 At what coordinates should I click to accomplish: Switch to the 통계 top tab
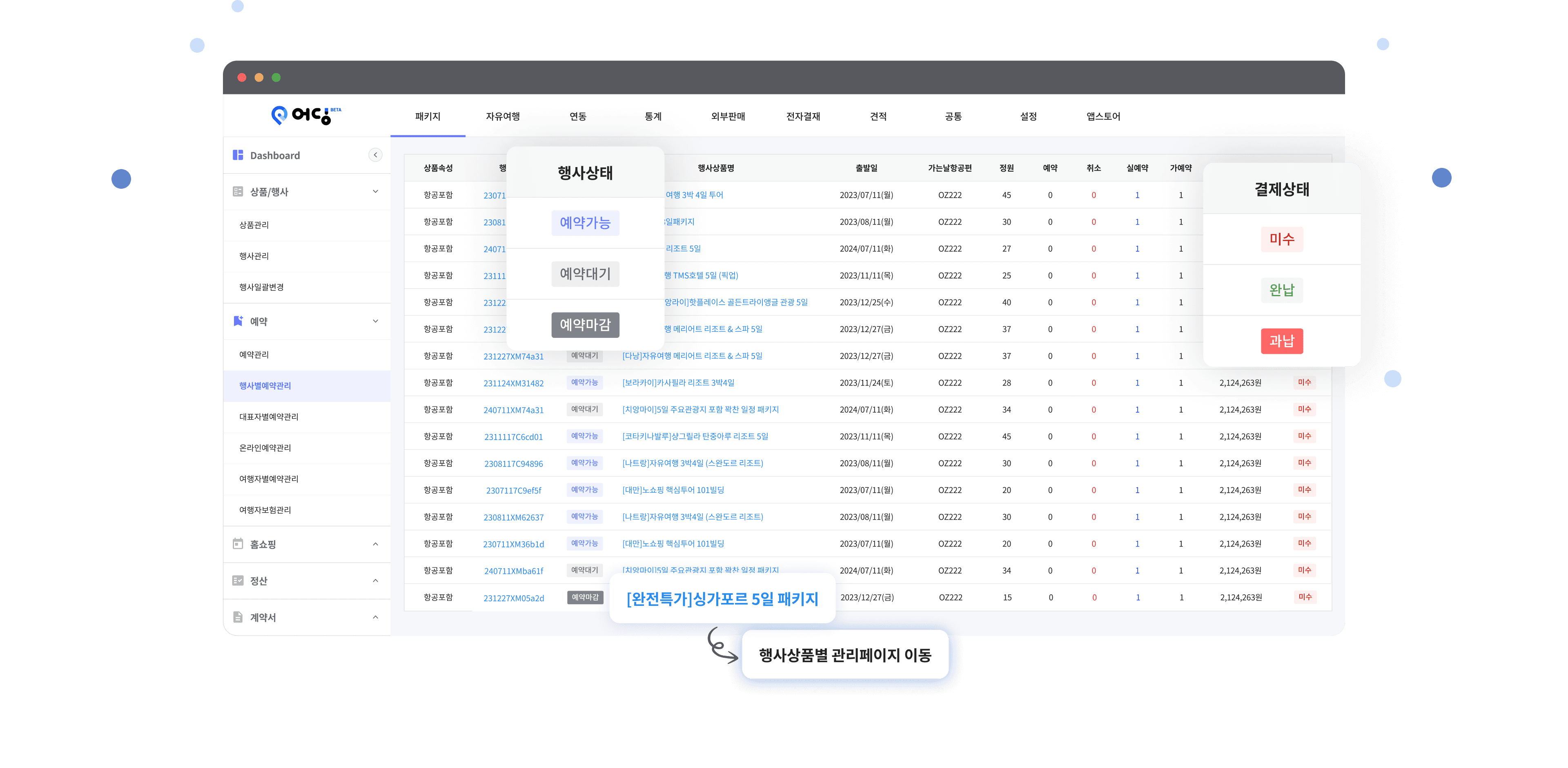pyautogui.click(x=653, y=116)
